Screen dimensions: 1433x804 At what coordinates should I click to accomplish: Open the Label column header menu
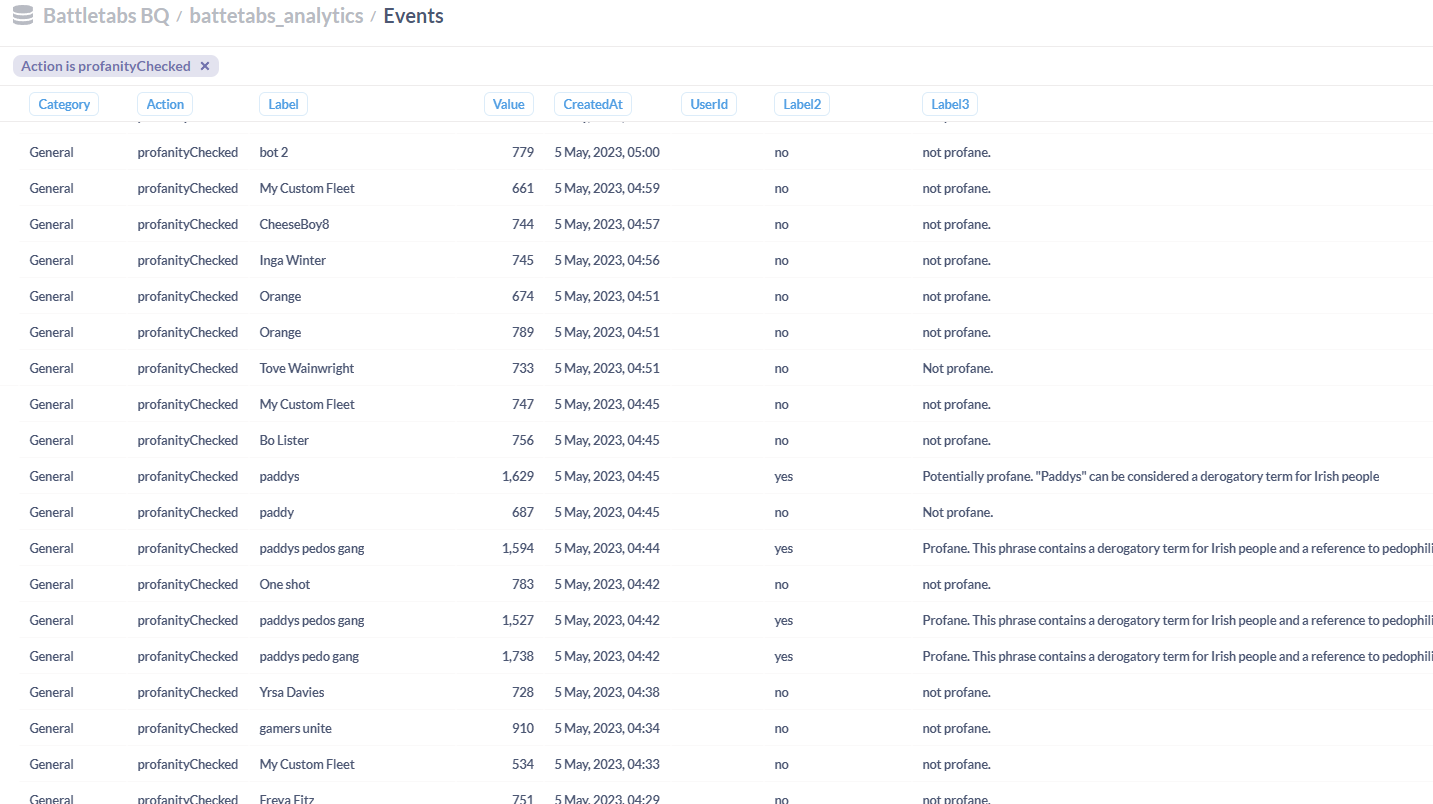(284, 104)
